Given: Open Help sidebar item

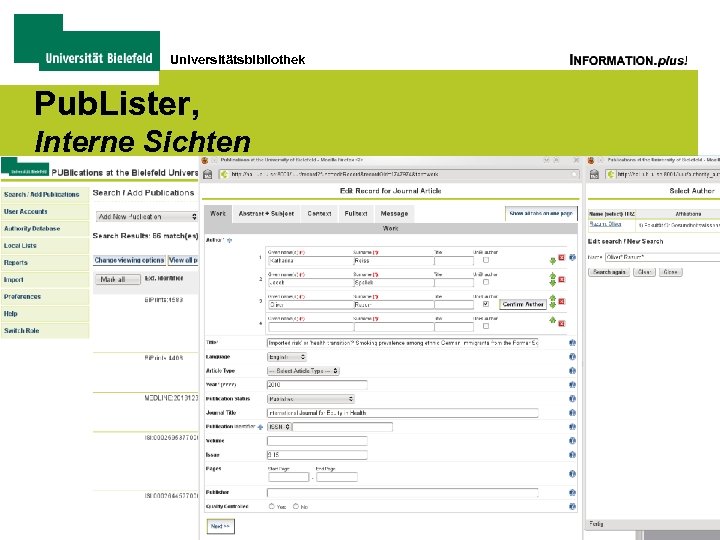Looking at the screenshot, I should [x=45, y=314].
